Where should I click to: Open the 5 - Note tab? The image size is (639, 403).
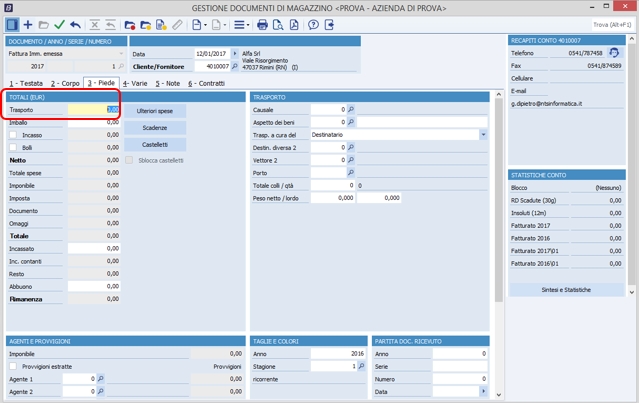point(167,84)
